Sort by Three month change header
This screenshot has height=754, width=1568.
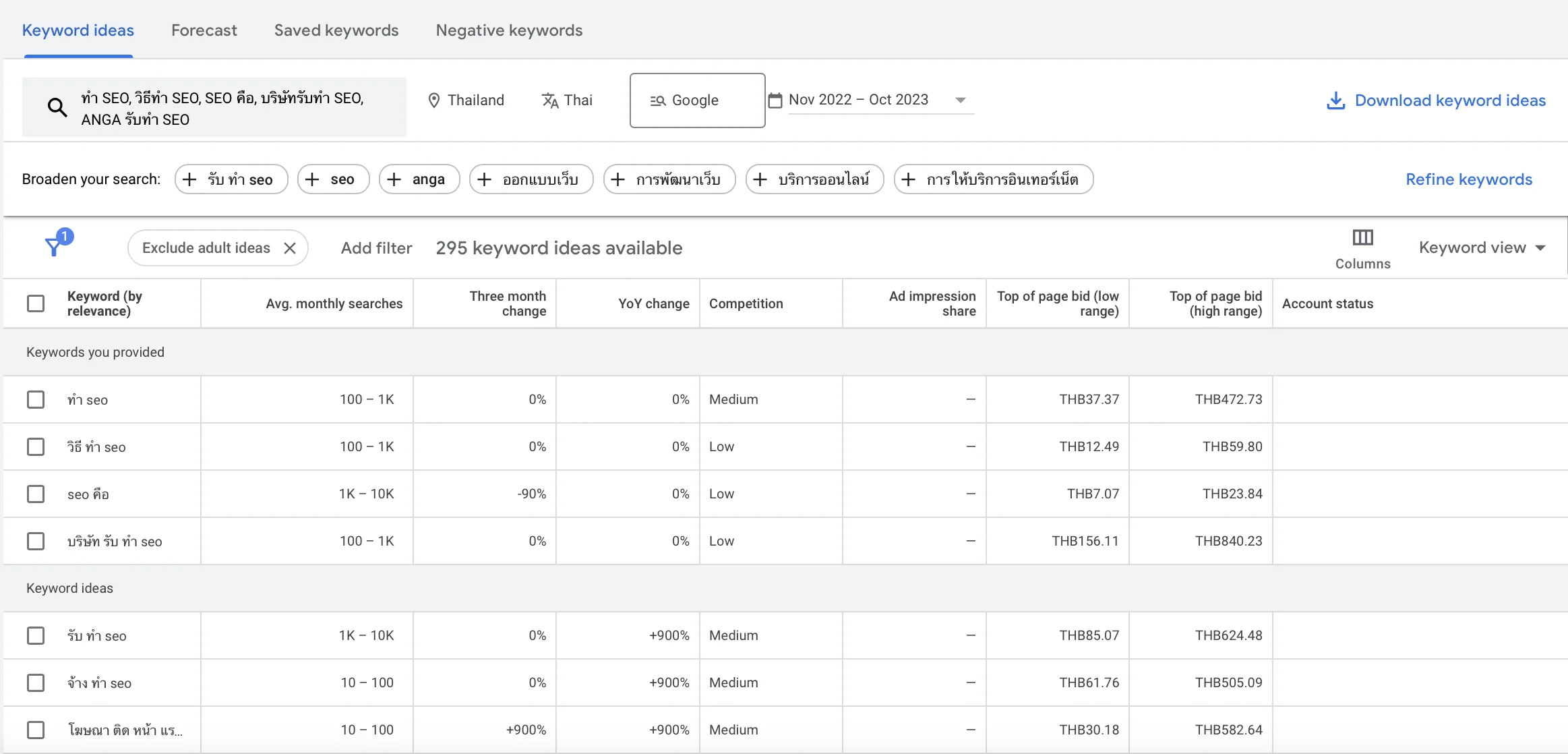click(508, 303)
